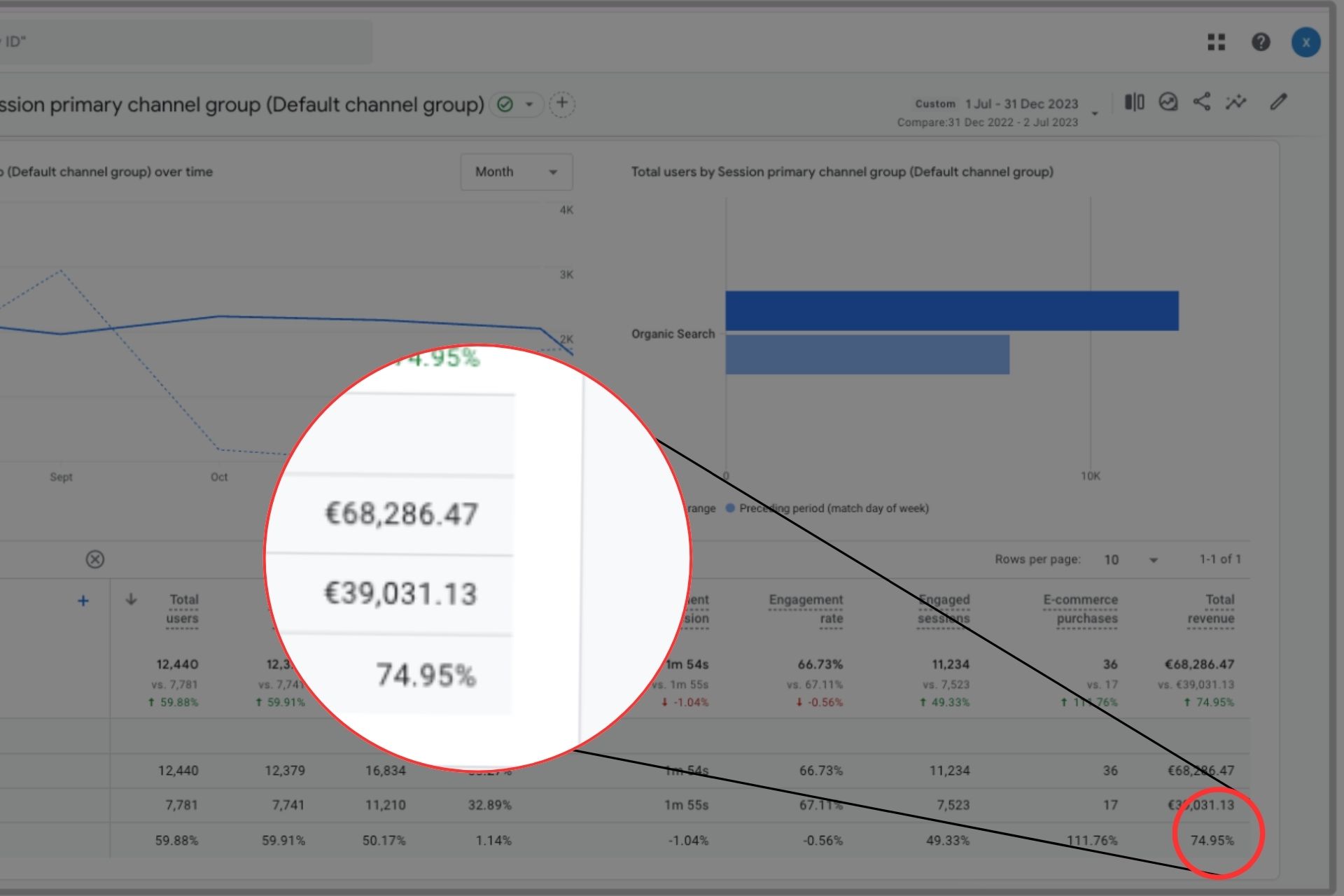Open the report status check dropdown
The height and width of the screenshot is (896, 1344).
517,104
